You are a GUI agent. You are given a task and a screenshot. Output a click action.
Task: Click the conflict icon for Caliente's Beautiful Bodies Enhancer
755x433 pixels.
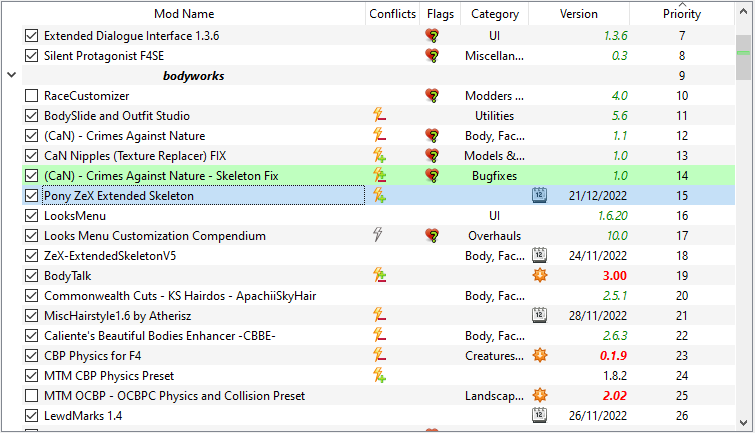[x=379, y=335]
